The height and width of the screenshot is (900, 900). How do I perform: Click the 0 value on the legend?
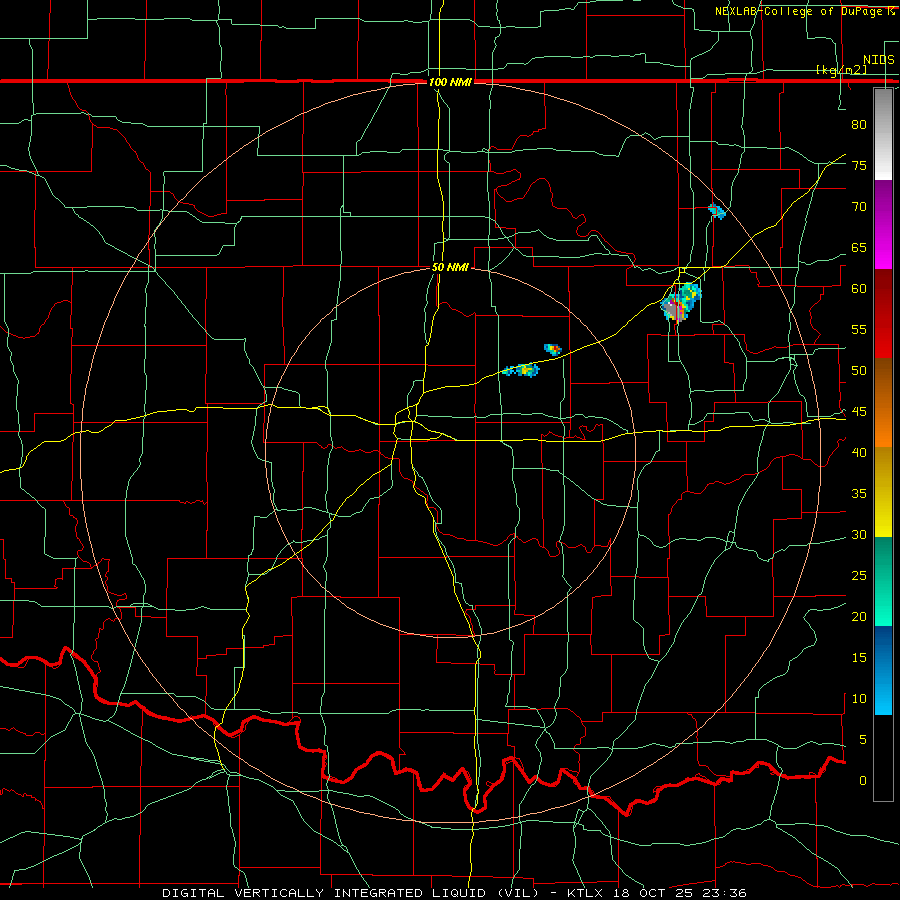click(x=863, y=781)
